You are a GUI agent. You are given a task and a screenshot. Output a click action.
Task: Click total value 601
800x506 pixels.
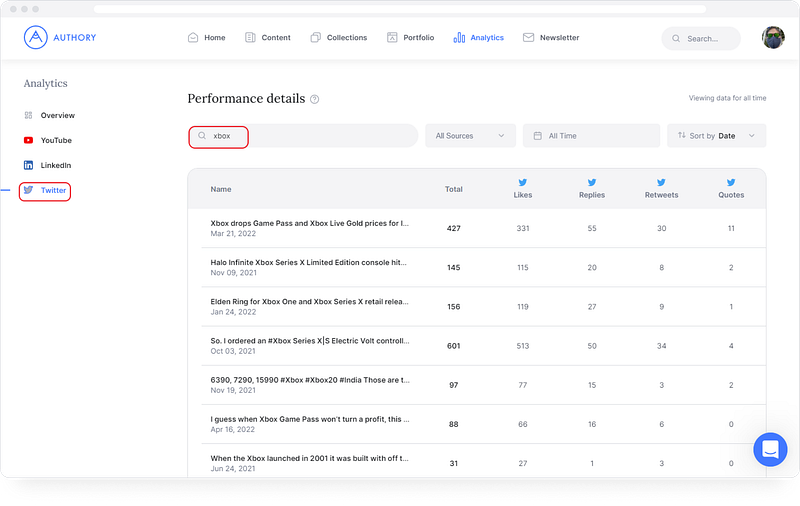point(454,346)
